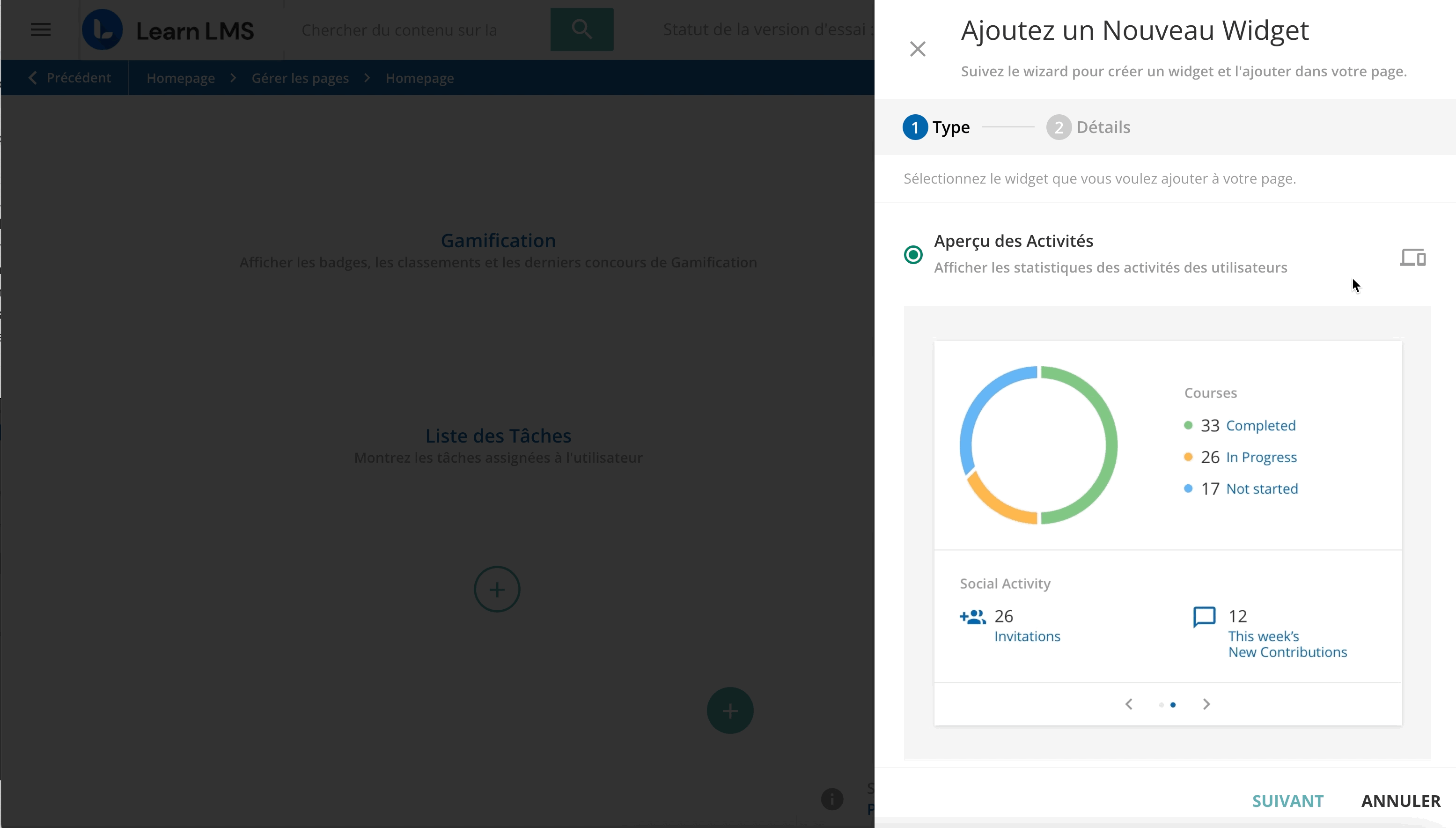Screen dimensions: 1456x828
Task: Click the orange In Progress legend dot
Action: click(1188, 457)
